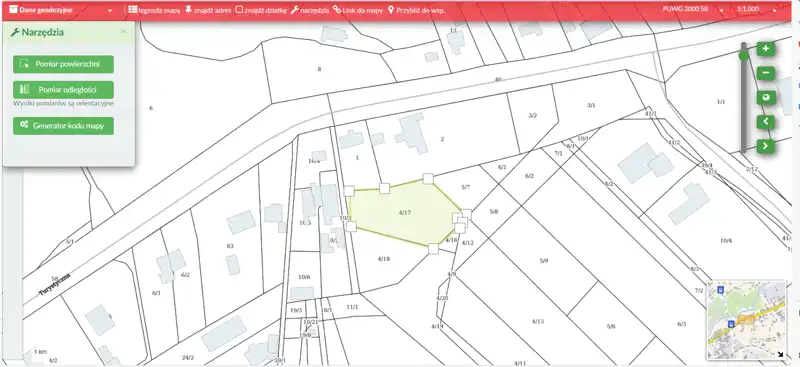800x367 pixels.
Task: Open Przybliż do wsp. coordinates tool
Action: tap(416, 10)
